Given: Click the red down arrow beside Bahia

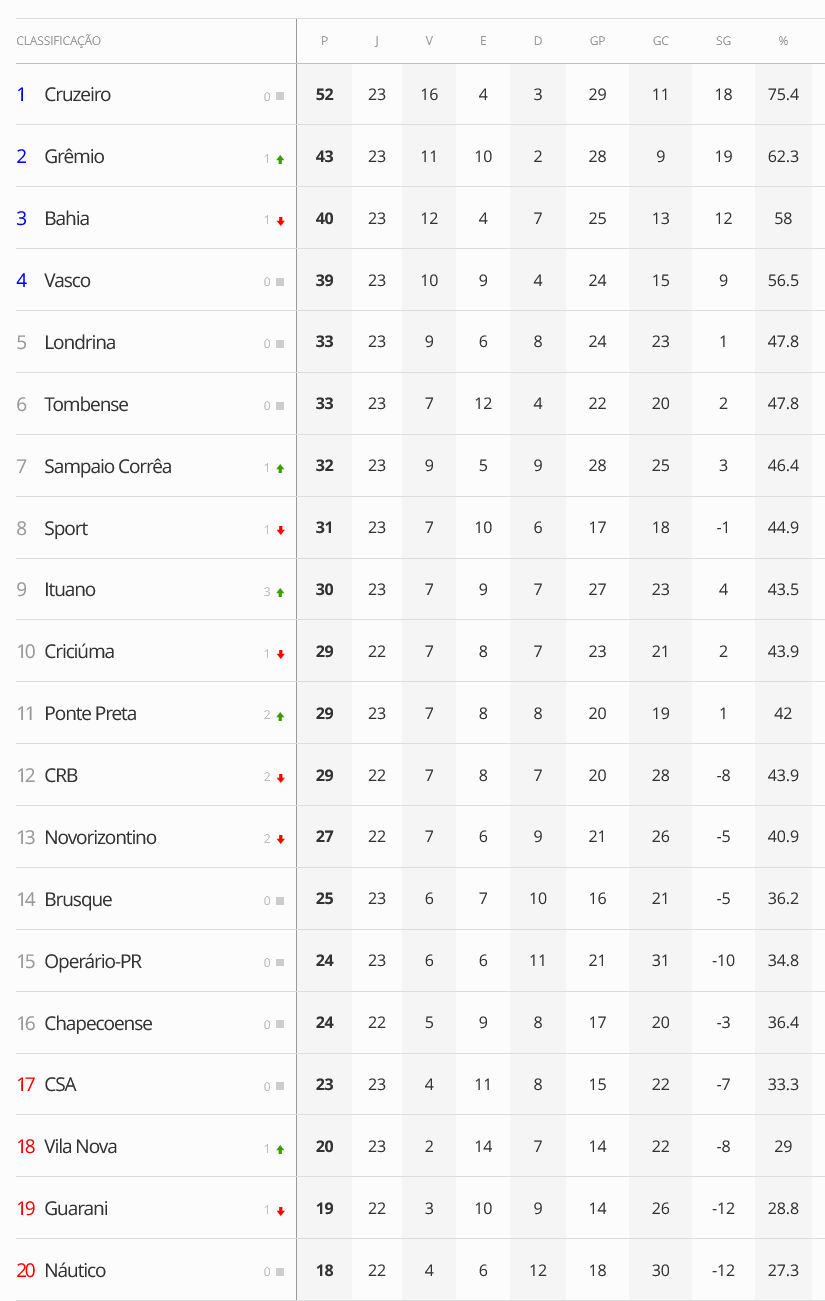Looking at the screenshot, I should tap(280, 221).
